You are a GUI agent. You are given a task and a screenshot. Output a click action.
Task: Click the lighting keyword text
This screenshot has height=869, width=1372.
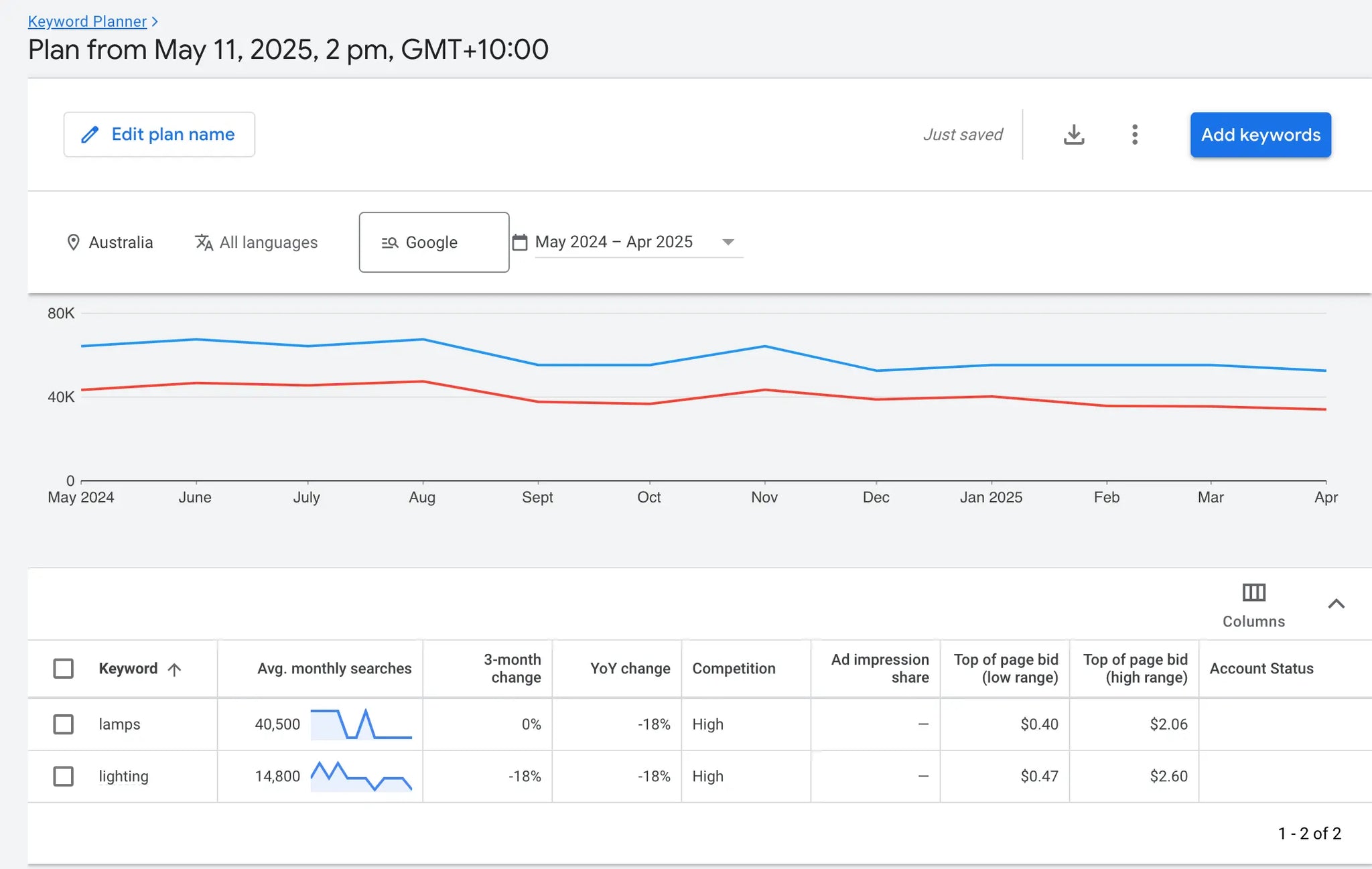123,777
